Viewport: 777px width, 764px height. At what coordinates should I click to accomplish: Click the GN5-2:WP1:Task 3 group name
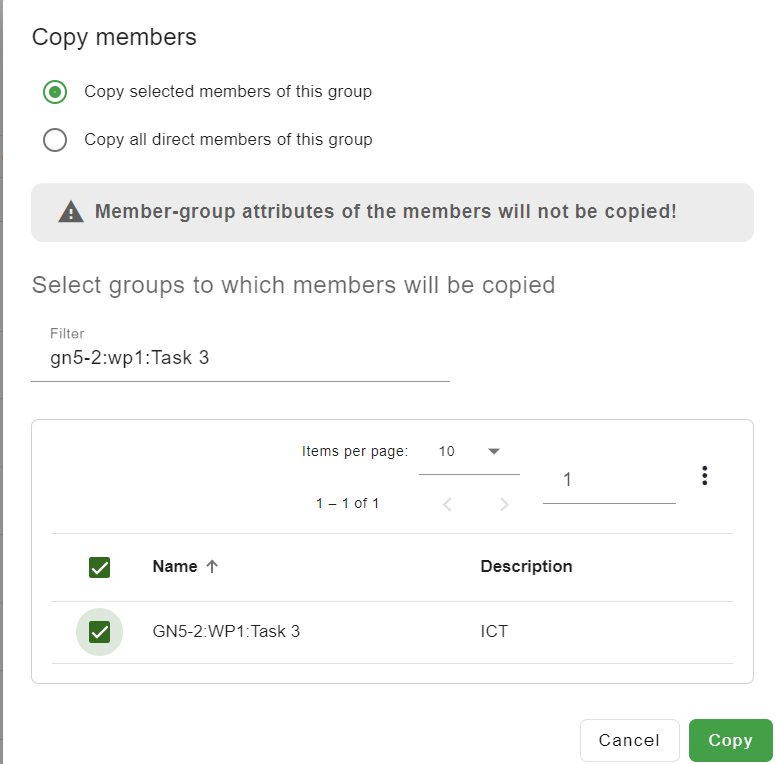click(226, 632)
